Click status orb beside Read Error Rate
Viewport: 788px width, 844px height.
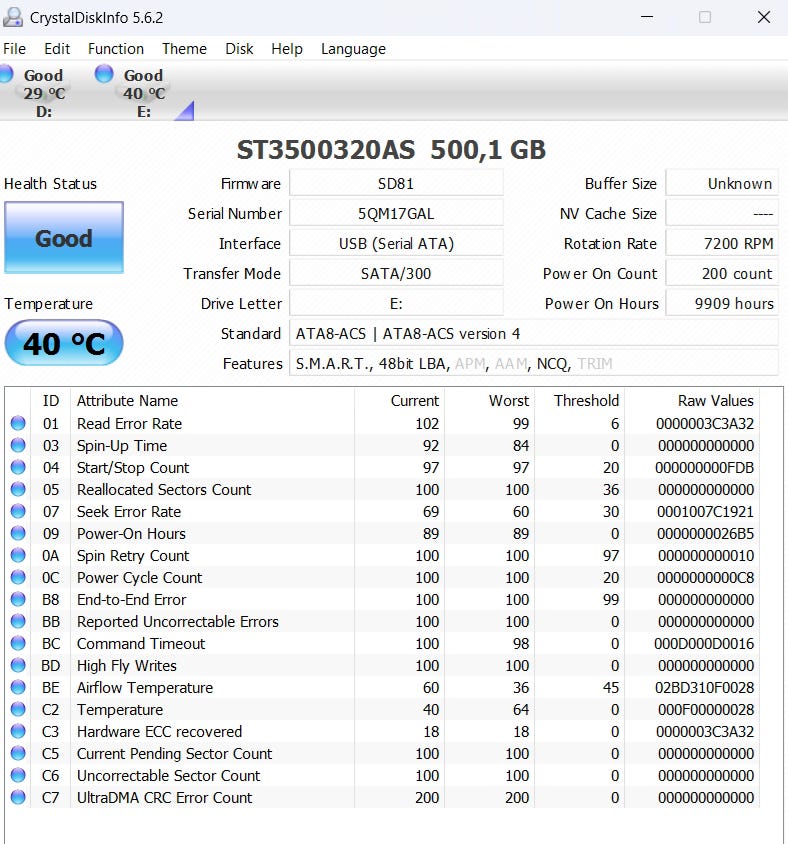point(18,424)
